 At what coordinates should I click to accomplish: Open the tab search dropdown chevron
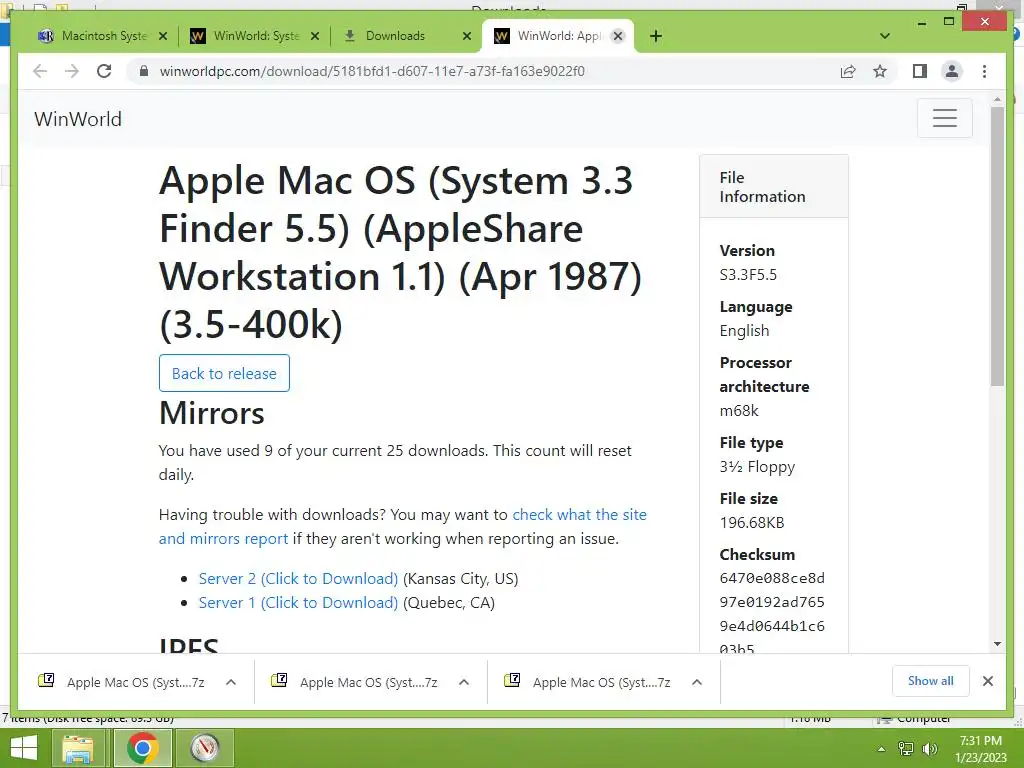point(885,36)
